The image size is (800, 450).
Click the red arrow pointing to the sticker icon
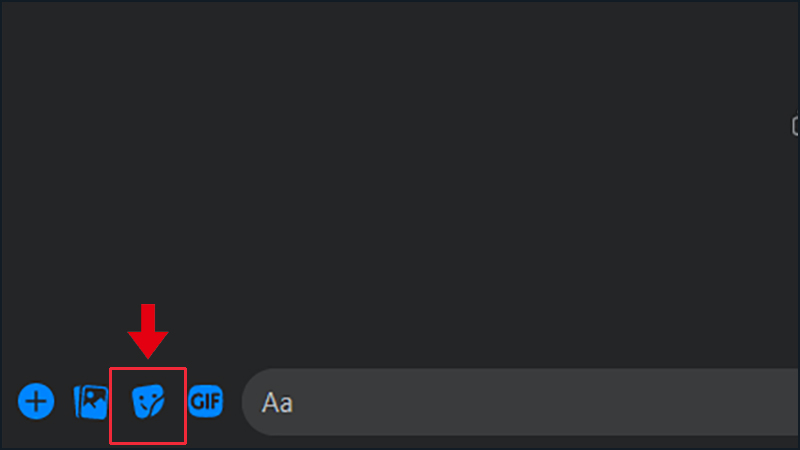point(148,332)
